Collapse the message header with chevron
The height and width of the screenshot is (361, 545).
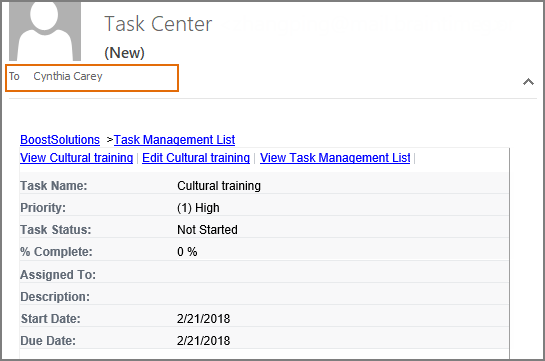[528, 82]
